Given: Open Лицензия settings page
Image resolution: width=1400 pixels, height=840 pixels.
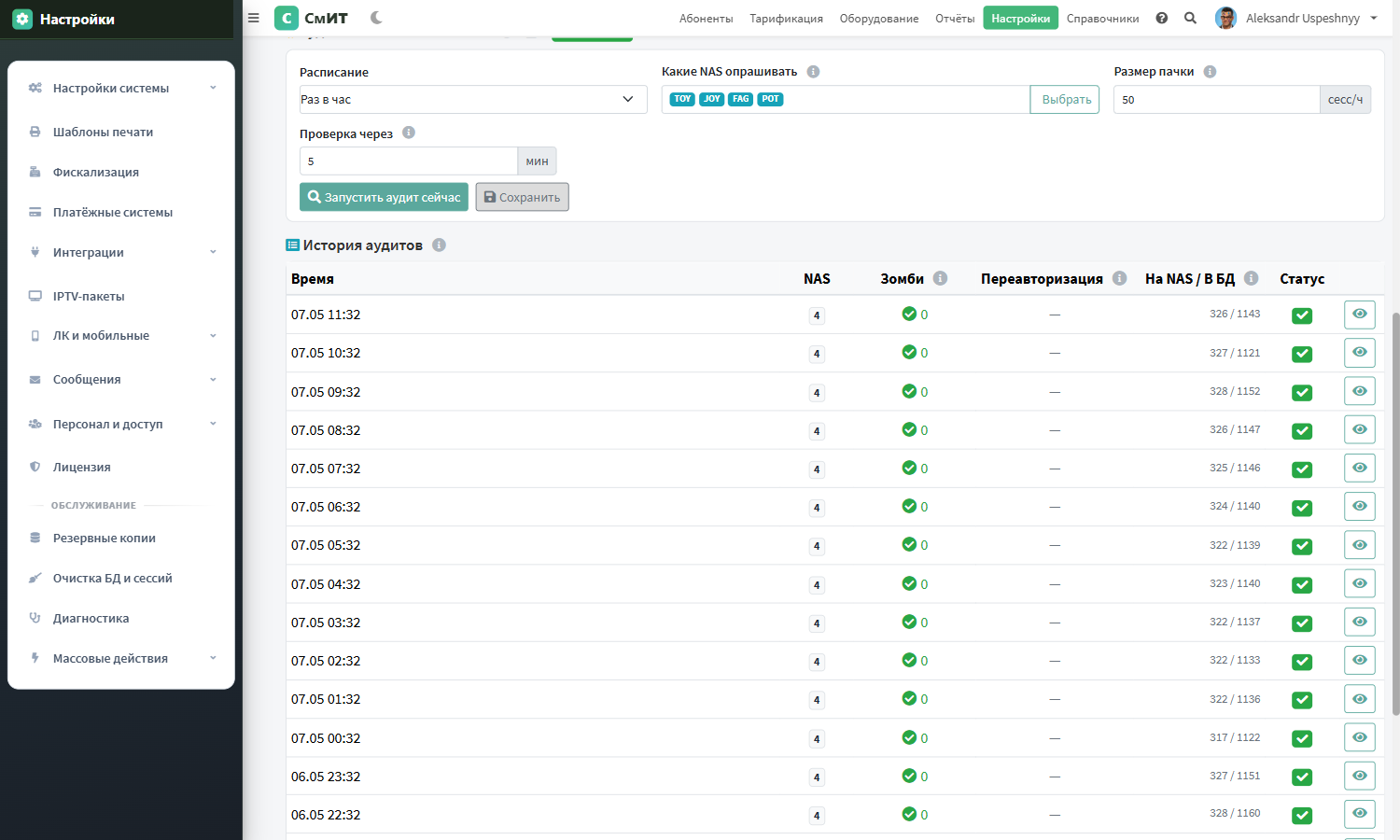Looking at the screenshot, I should pyautogui.click(x=81, y=467).
